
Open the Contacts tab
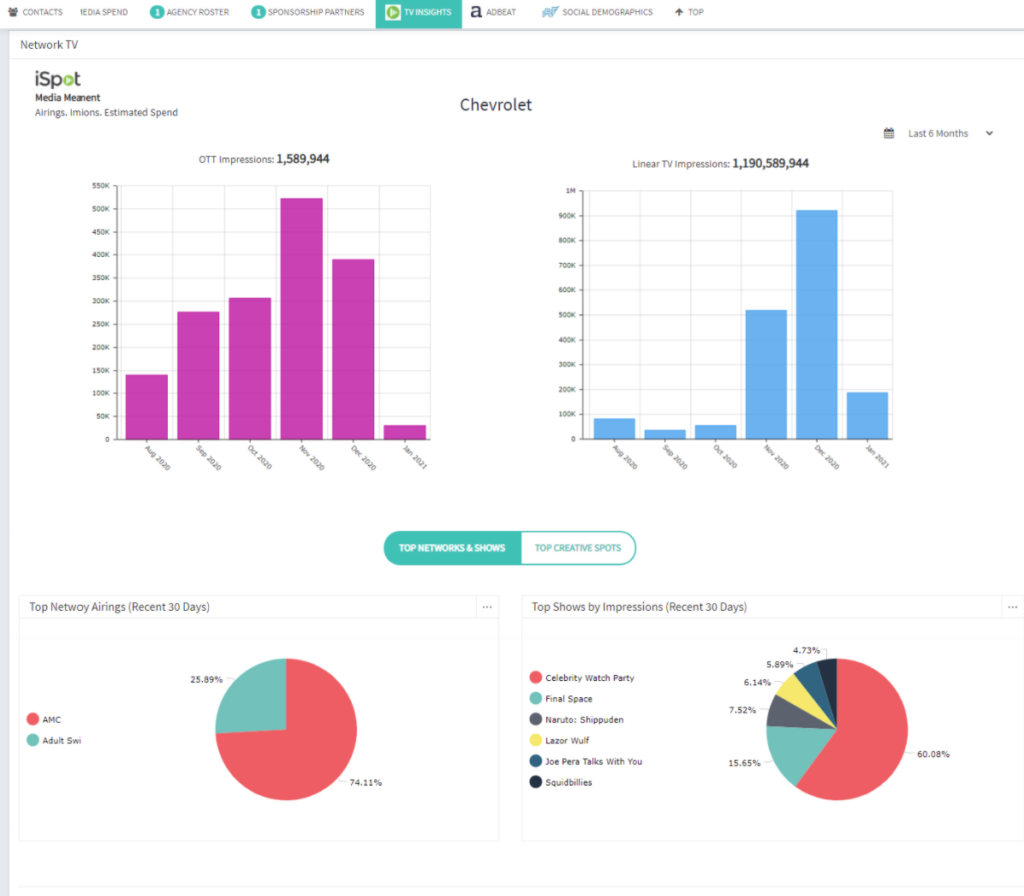pos(35,12)
